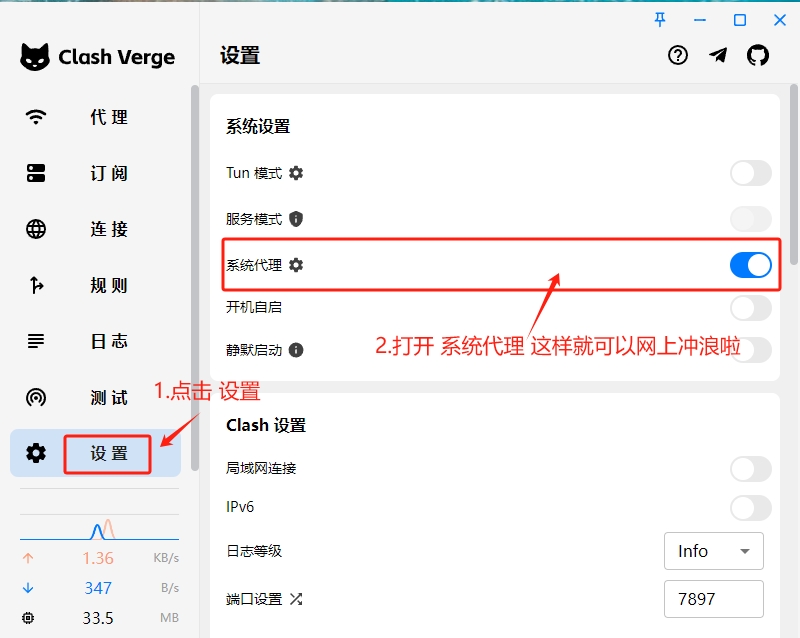Click the logs lines icon in sidebar

click(36, 341)
